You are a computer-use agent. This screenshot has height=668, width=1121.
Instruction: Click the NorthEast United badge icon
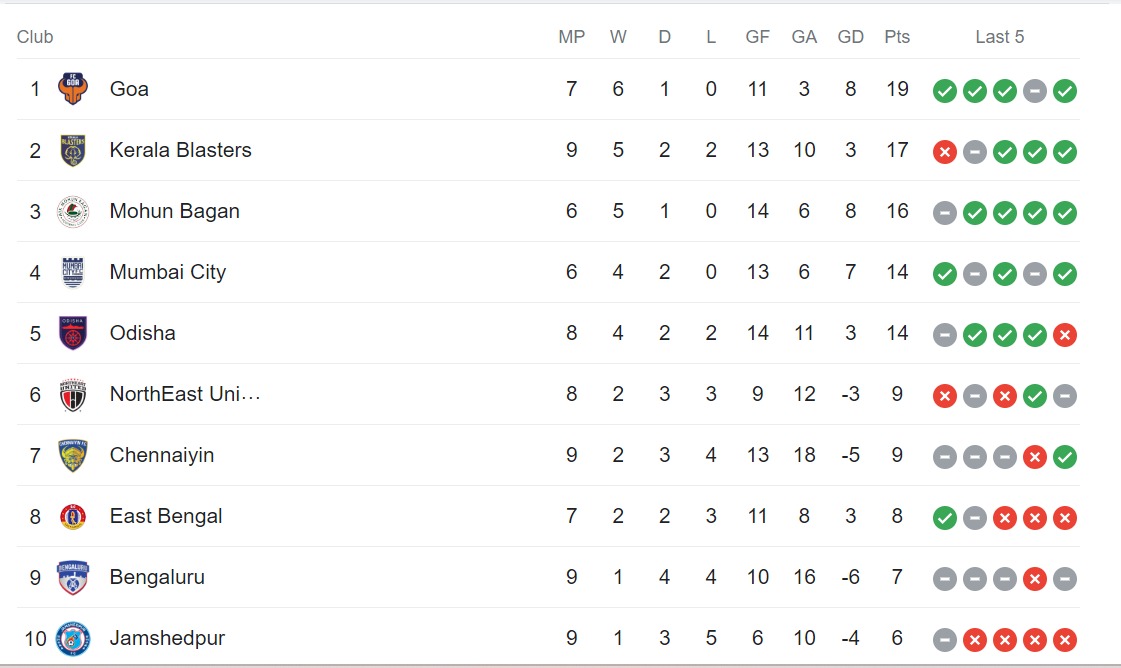(73, 394)
